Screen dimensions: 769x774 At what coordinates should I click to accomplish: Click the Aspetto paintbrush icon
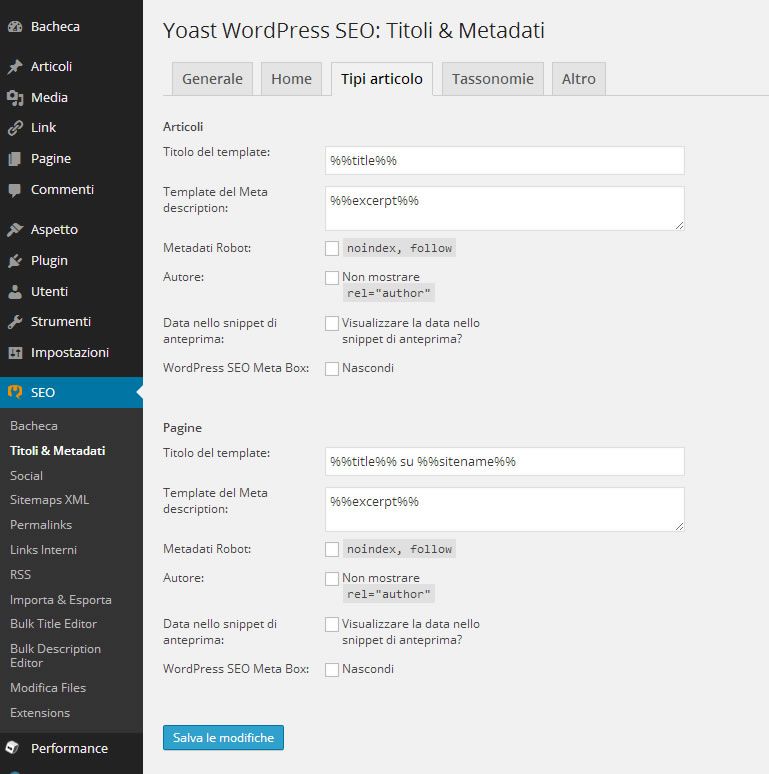tap(15, 230)
